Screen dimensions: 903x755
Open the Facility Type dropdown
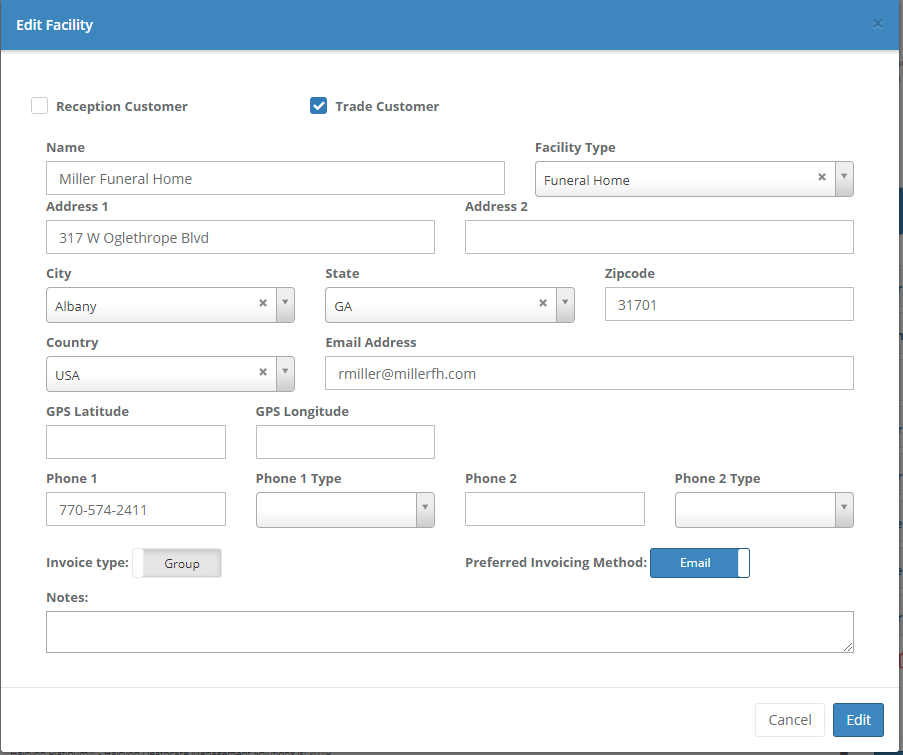[x=843, y=177]
